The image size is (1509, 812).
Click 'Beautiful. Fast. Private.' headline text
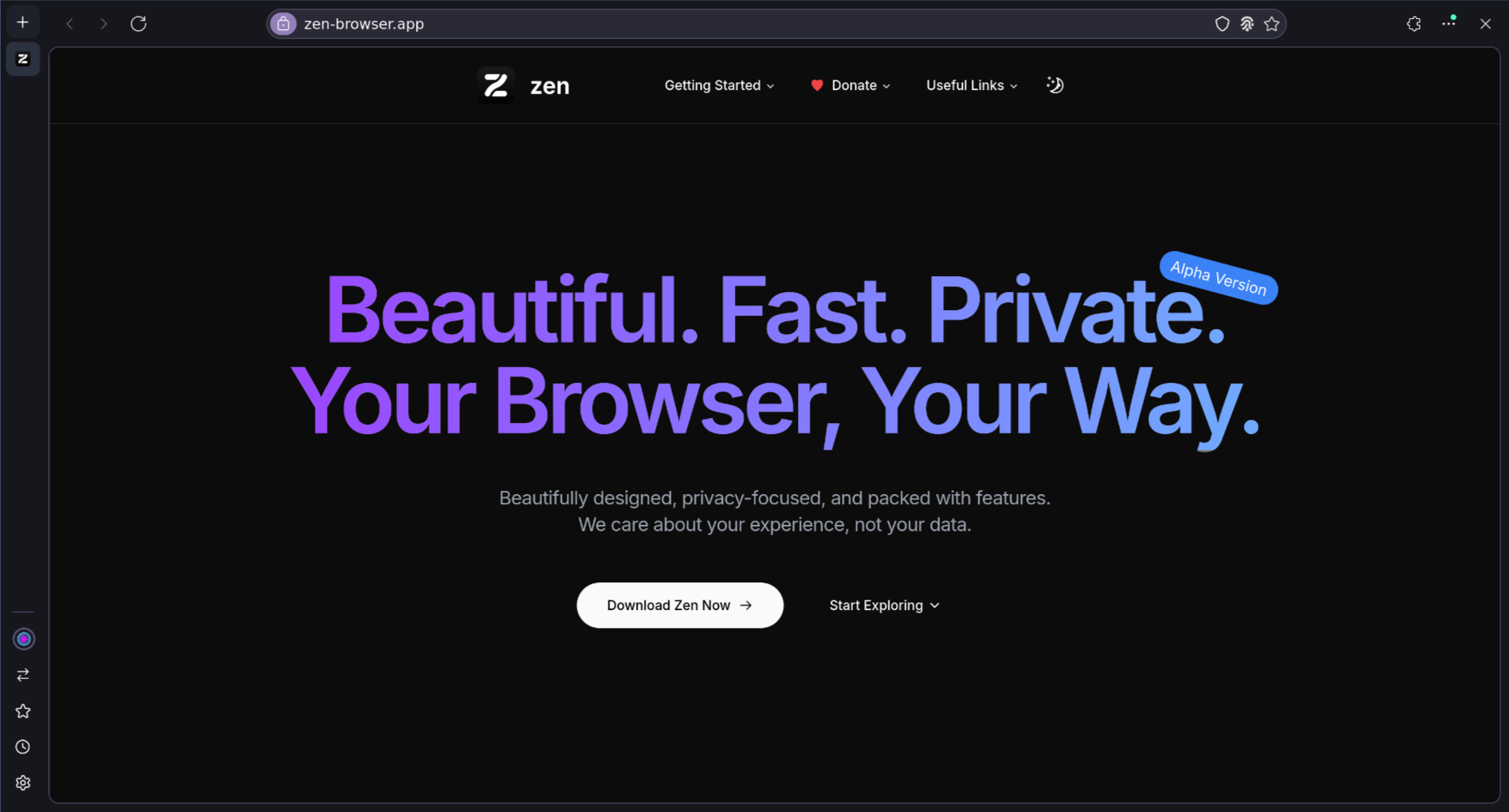[775, 310]
